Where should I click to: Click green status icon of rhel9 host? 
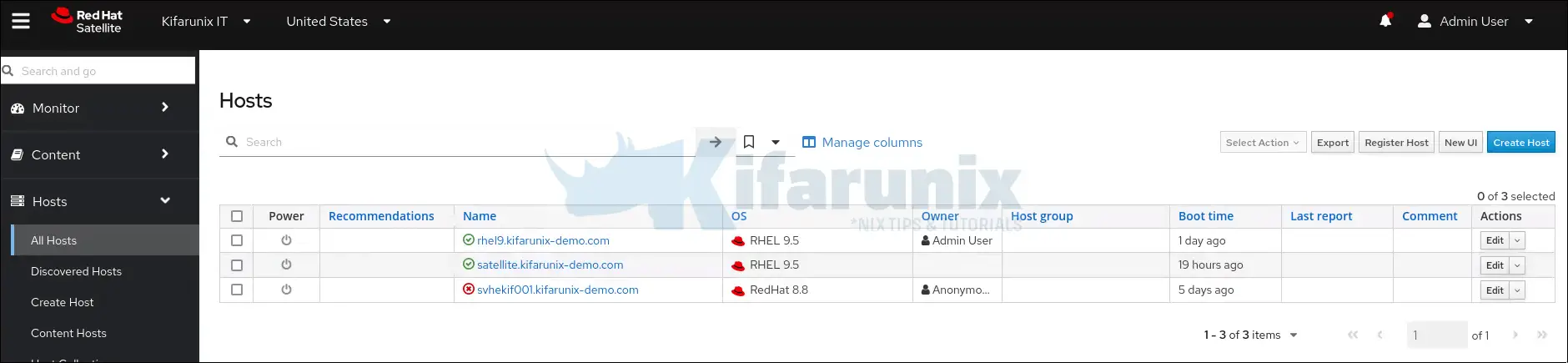(x=469, y=240)
